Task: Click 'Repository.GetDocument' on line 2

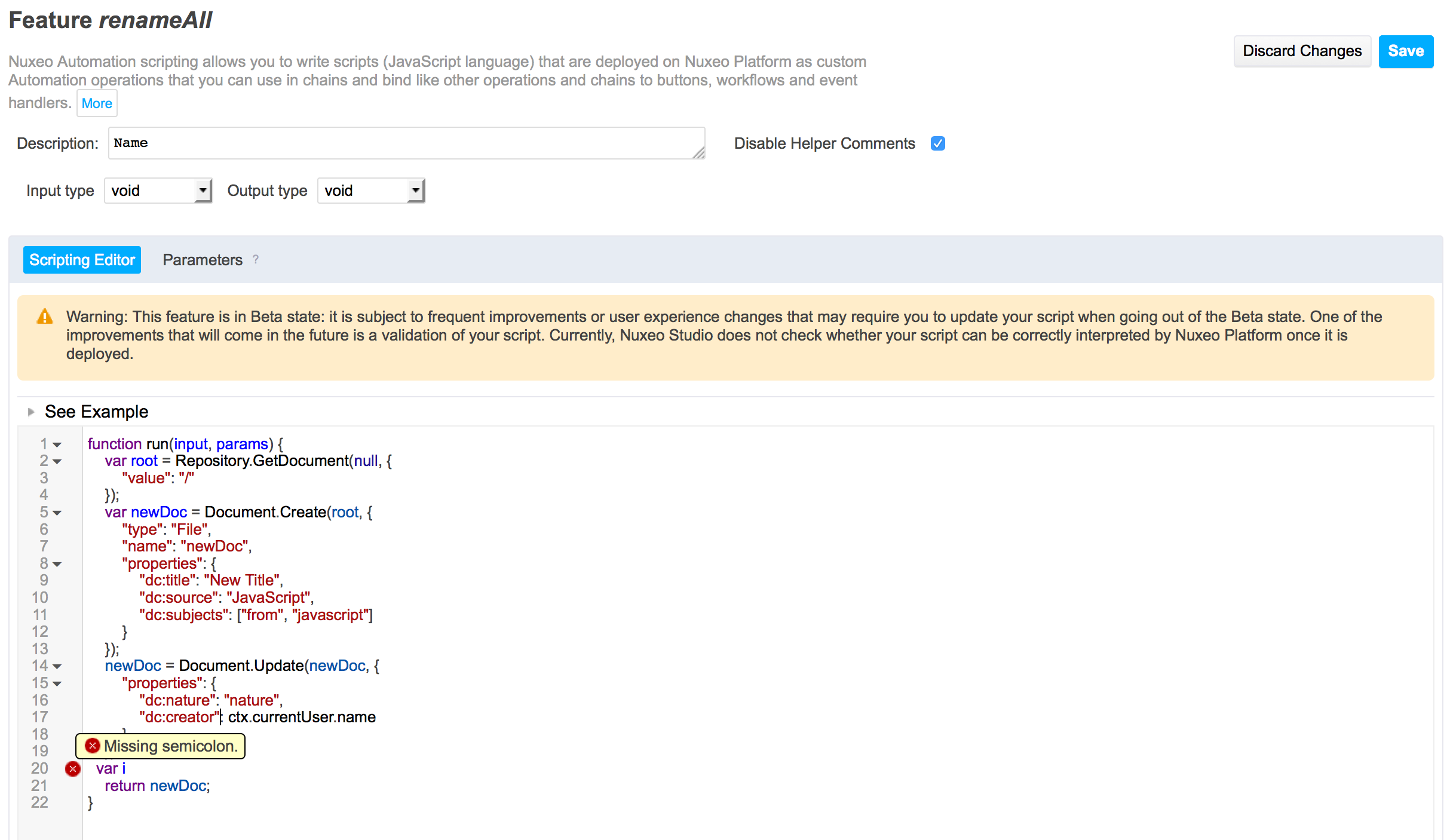Action: pos(262,461)
